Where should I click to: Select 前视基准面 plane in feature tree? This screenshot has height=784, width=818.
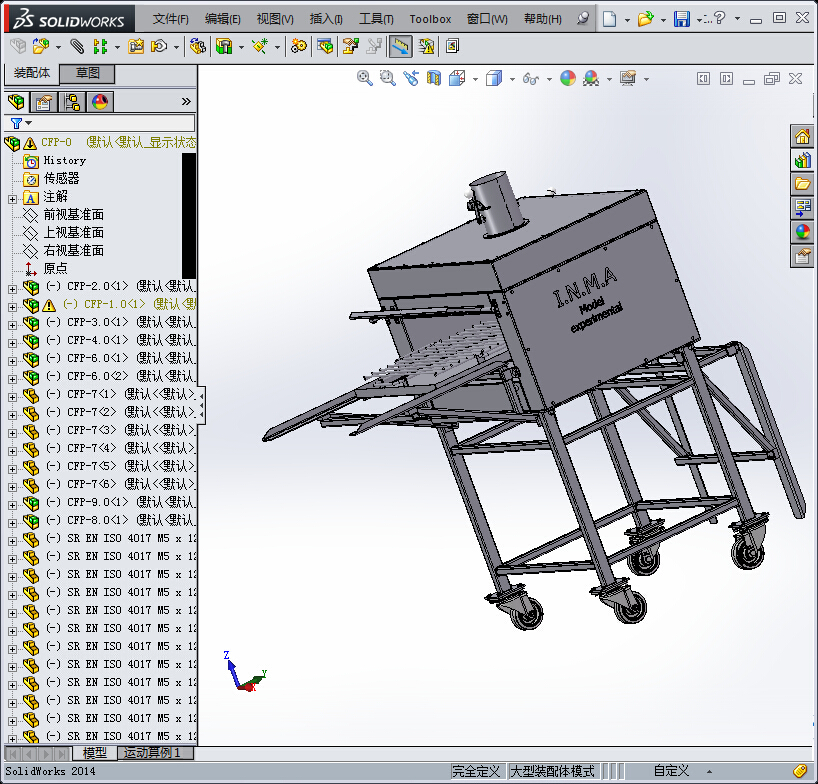pyautogui.click(x=73, y=215)
